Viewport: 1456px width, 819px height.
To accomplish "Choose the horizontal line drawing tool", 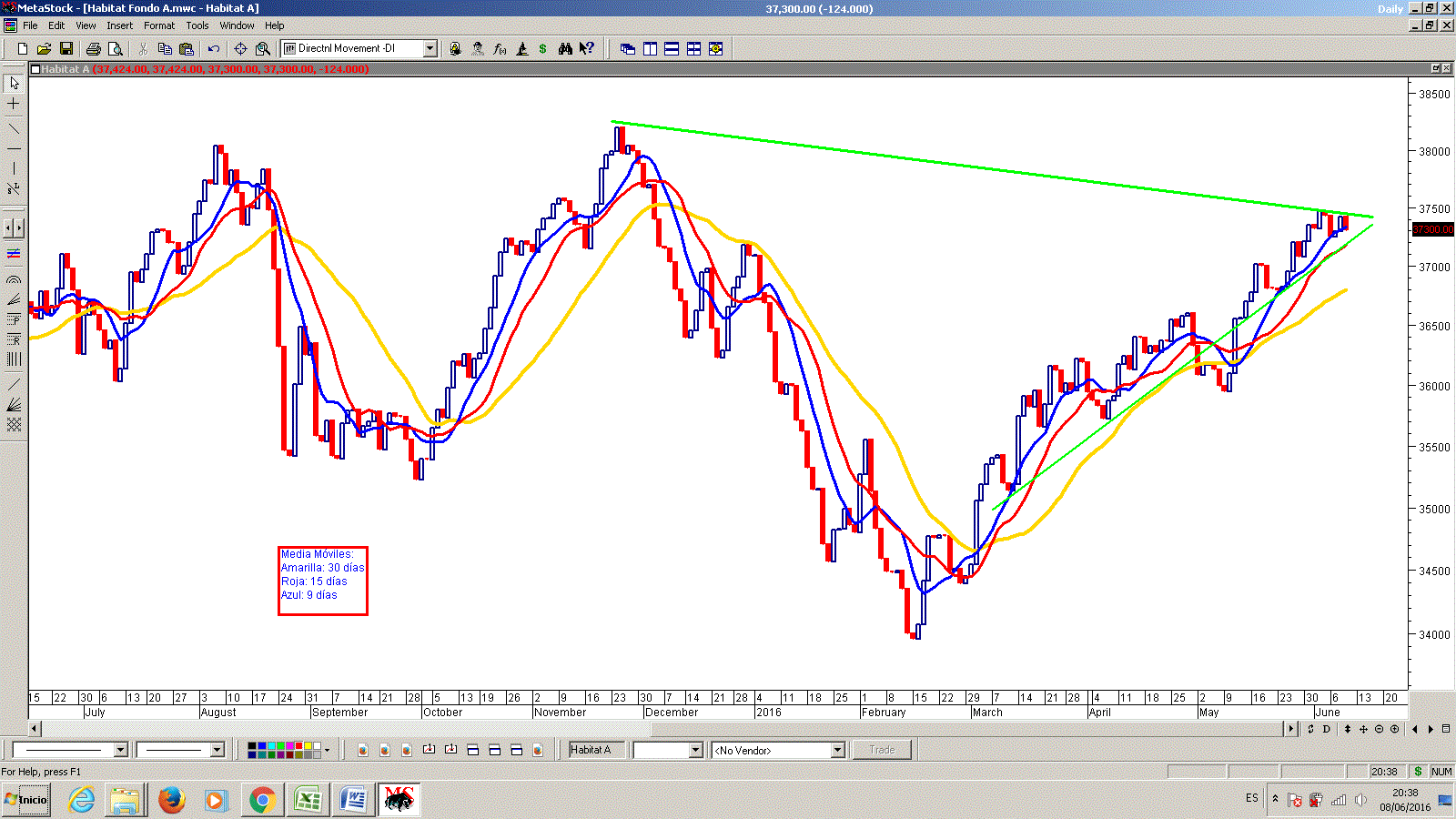I will [x=14, y=148].
